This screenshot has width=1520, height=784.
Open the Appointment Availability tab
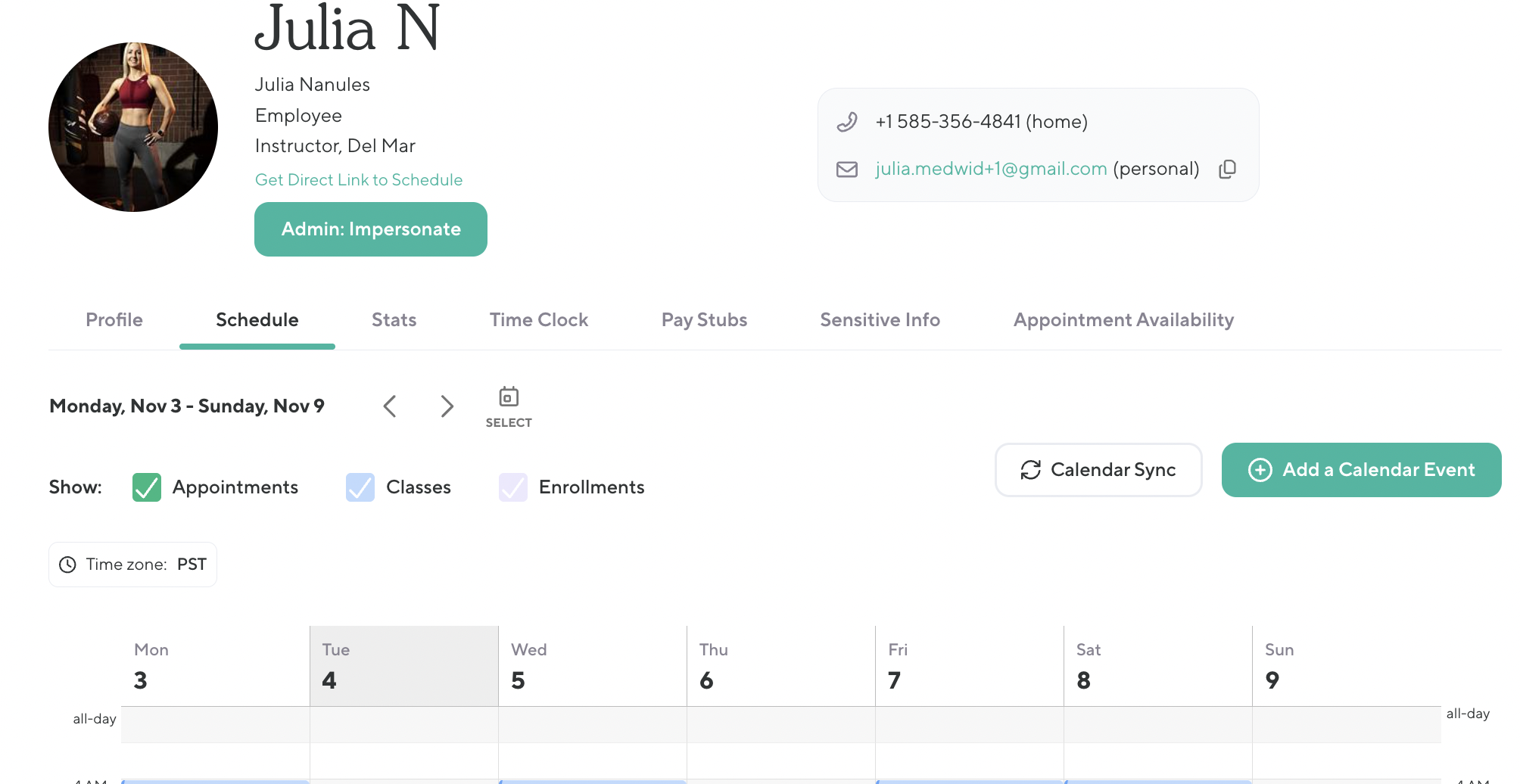(x=1123, y=320)
